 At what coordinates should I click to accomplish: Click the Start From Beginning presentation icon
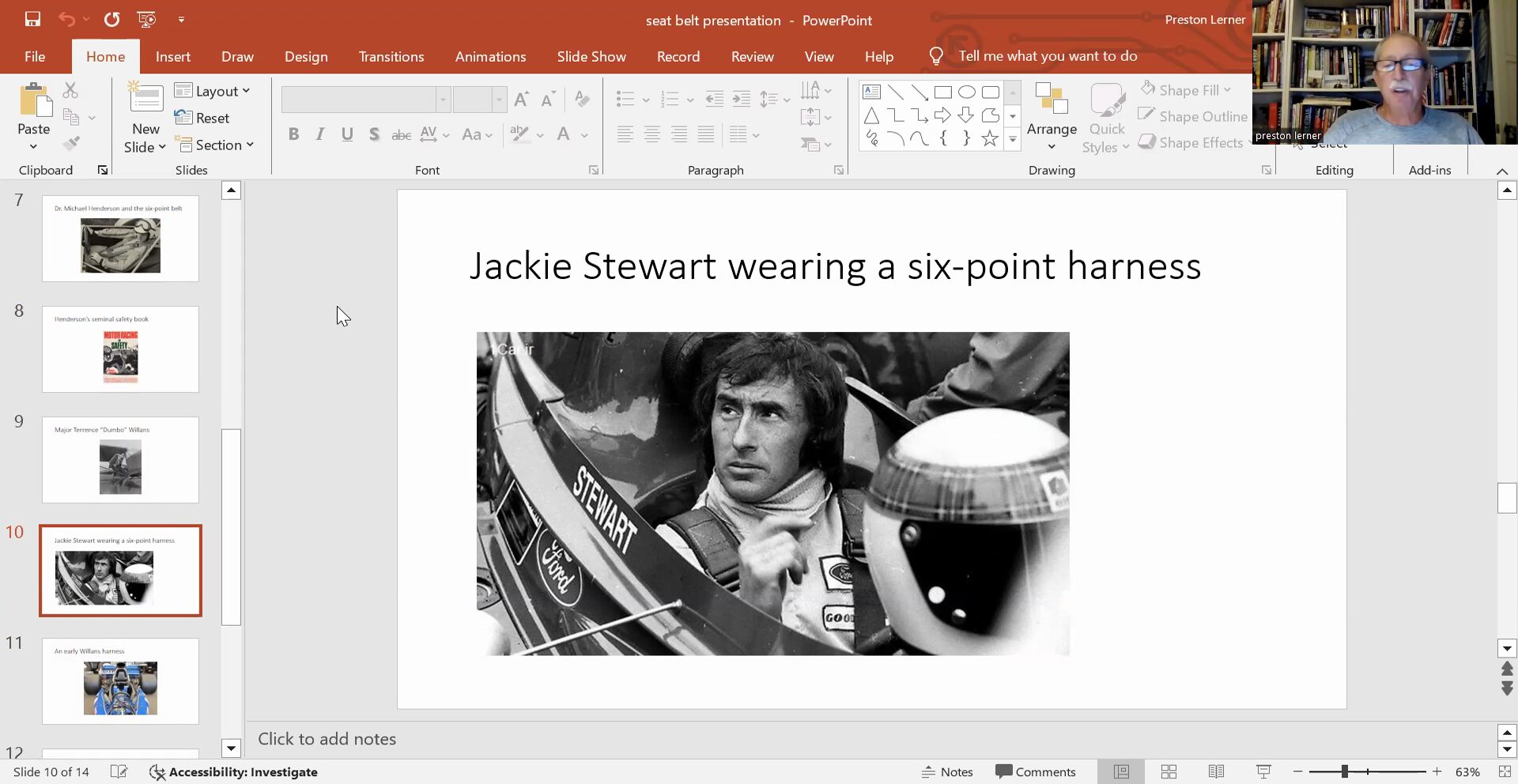[146, 19]
